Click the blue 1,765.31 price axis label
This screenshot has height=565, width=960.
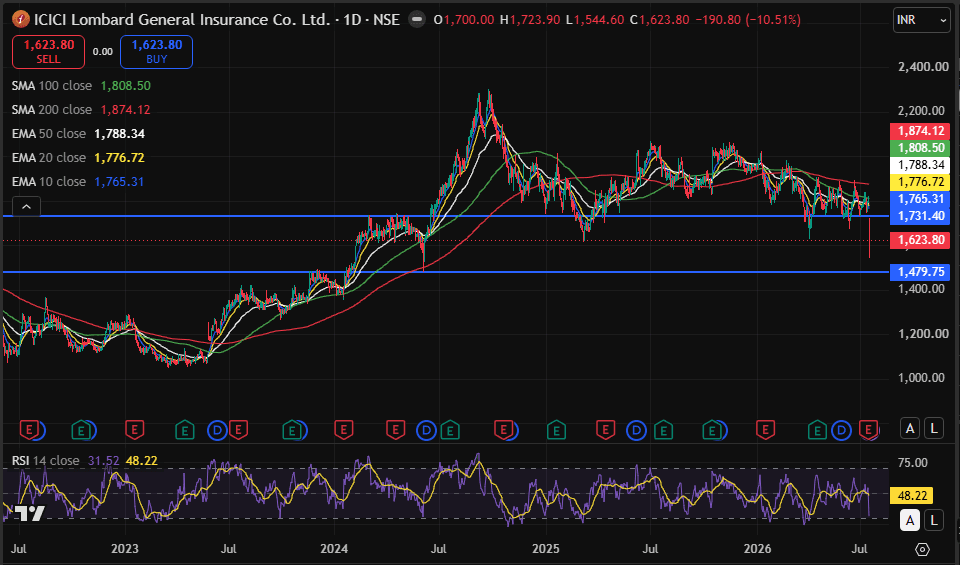tap(920, 198)
